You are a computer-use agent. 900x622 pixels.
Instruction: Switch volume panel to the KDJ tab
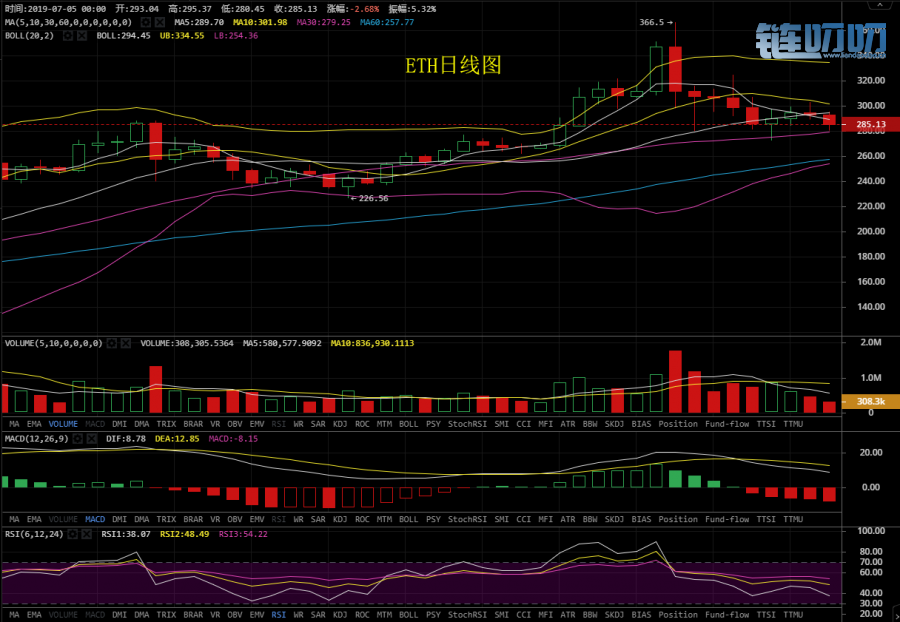pos(340,423)
